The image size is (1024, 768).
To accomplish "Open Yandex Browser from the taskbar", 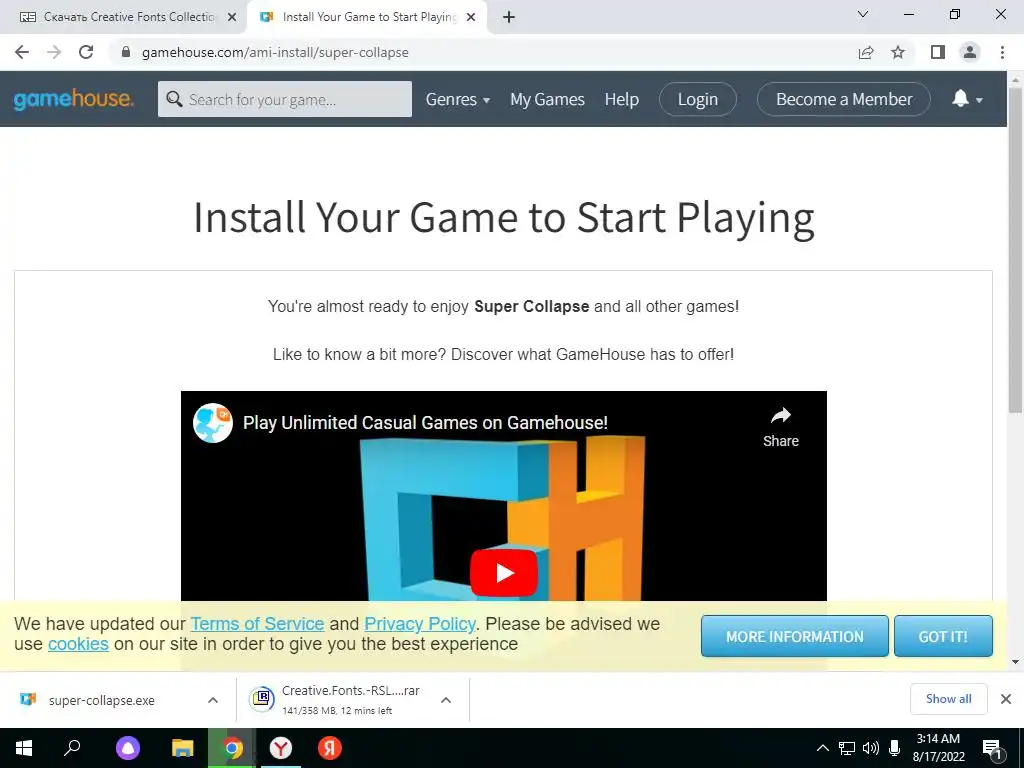I will (x=281, y=748).
